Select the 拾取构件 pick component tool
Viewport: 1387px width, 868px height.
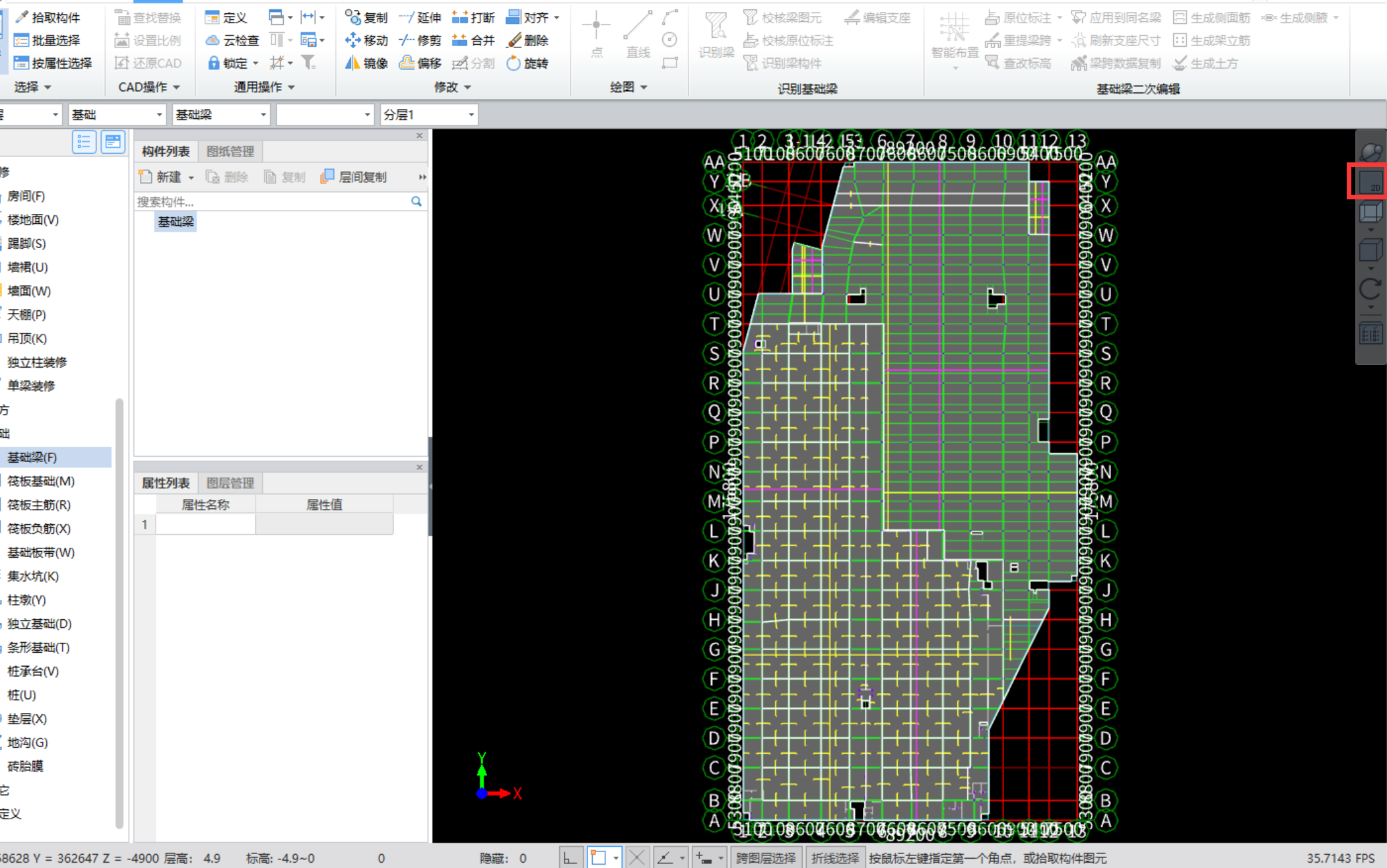tap(48, 17)
